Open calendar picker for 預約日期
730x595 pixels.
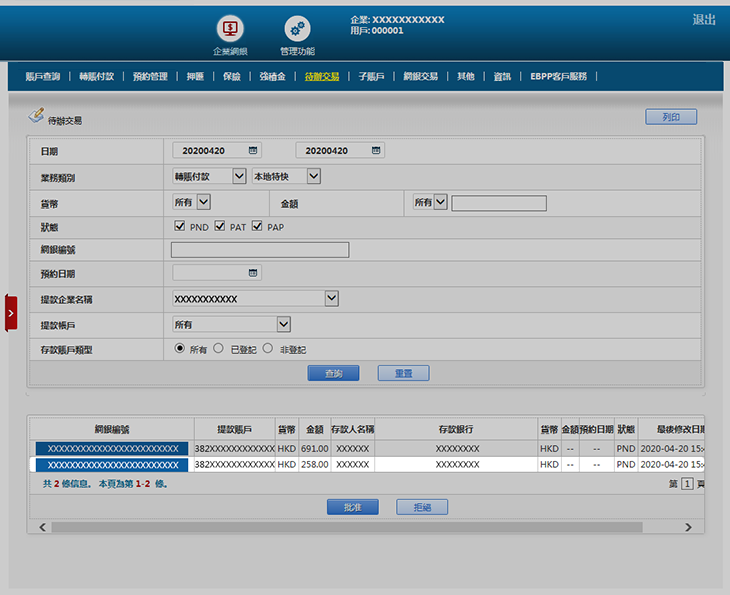[x=253, y=272]
